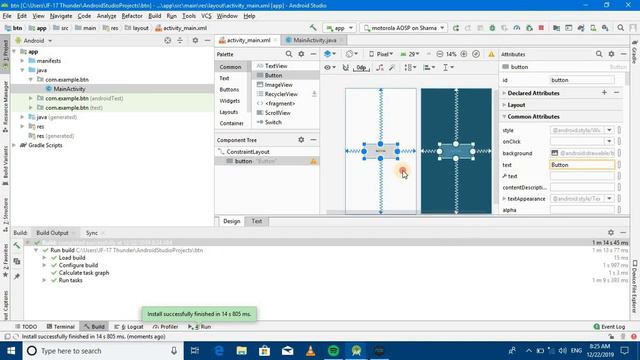Expand Gradle Scripts node

(15, 145)
